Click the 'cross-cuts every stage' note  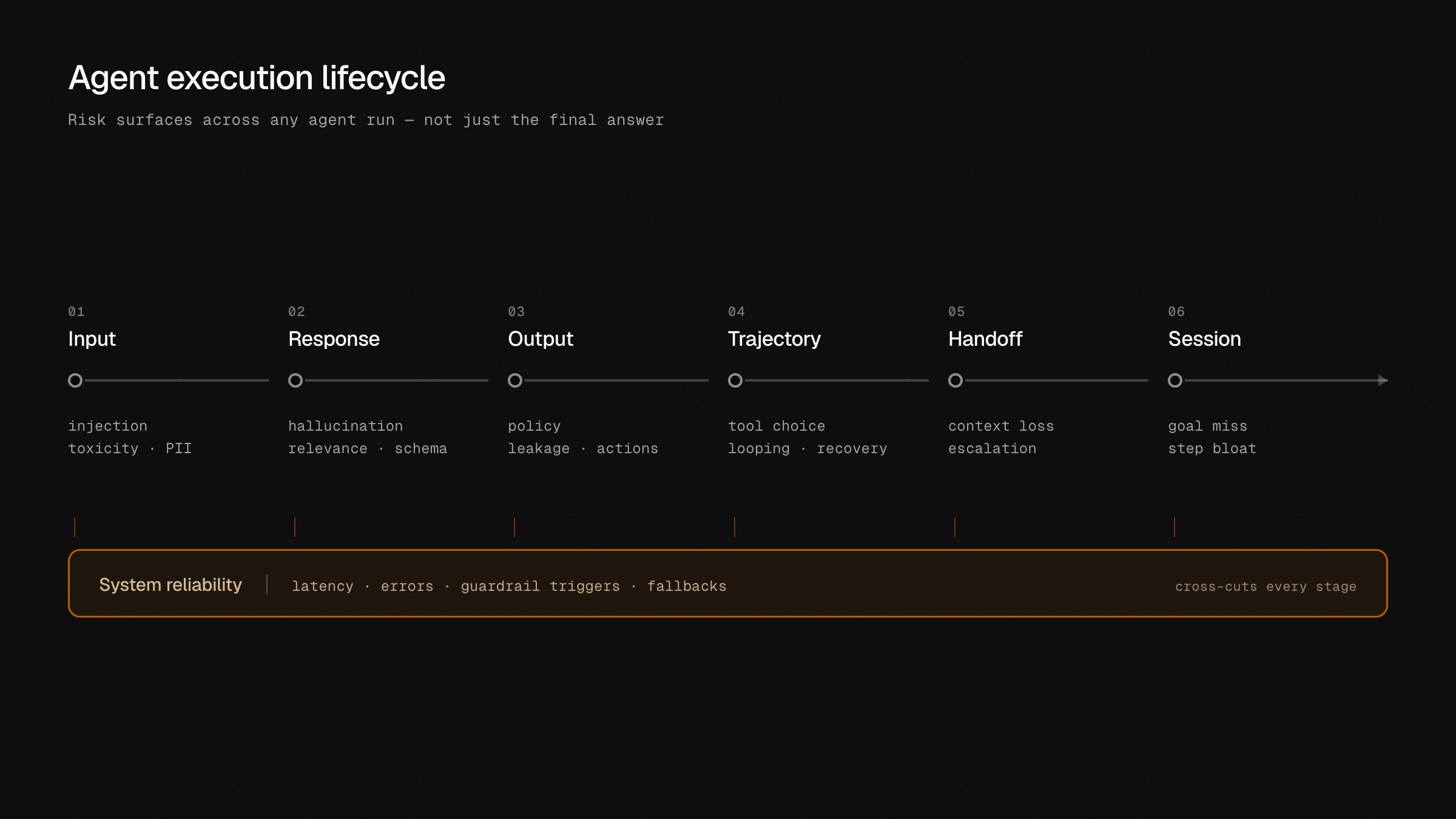click(1266, 587)
